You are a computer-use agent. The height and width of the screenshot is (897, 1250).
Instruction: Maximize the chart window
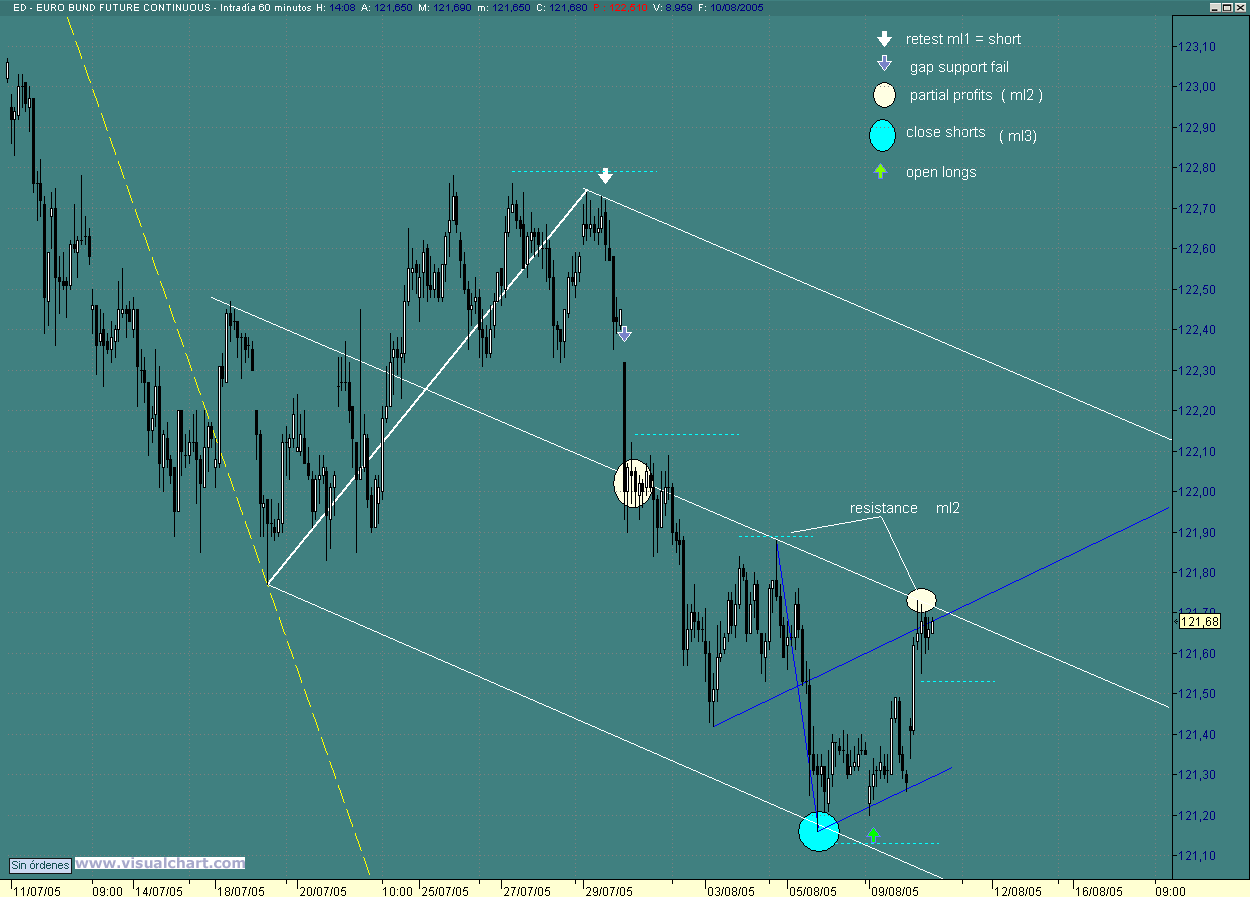(x=1228, y=6)
